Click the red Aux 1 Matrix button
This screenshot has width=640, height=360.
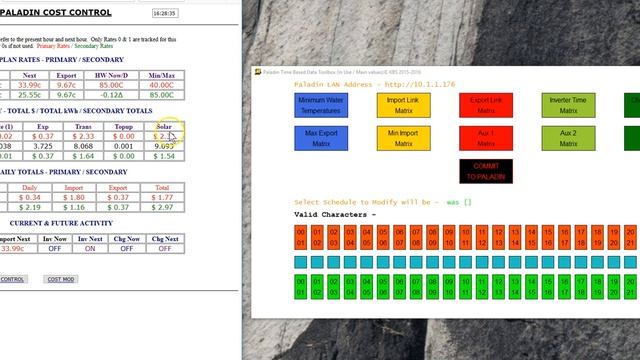[x=486, y=138]
